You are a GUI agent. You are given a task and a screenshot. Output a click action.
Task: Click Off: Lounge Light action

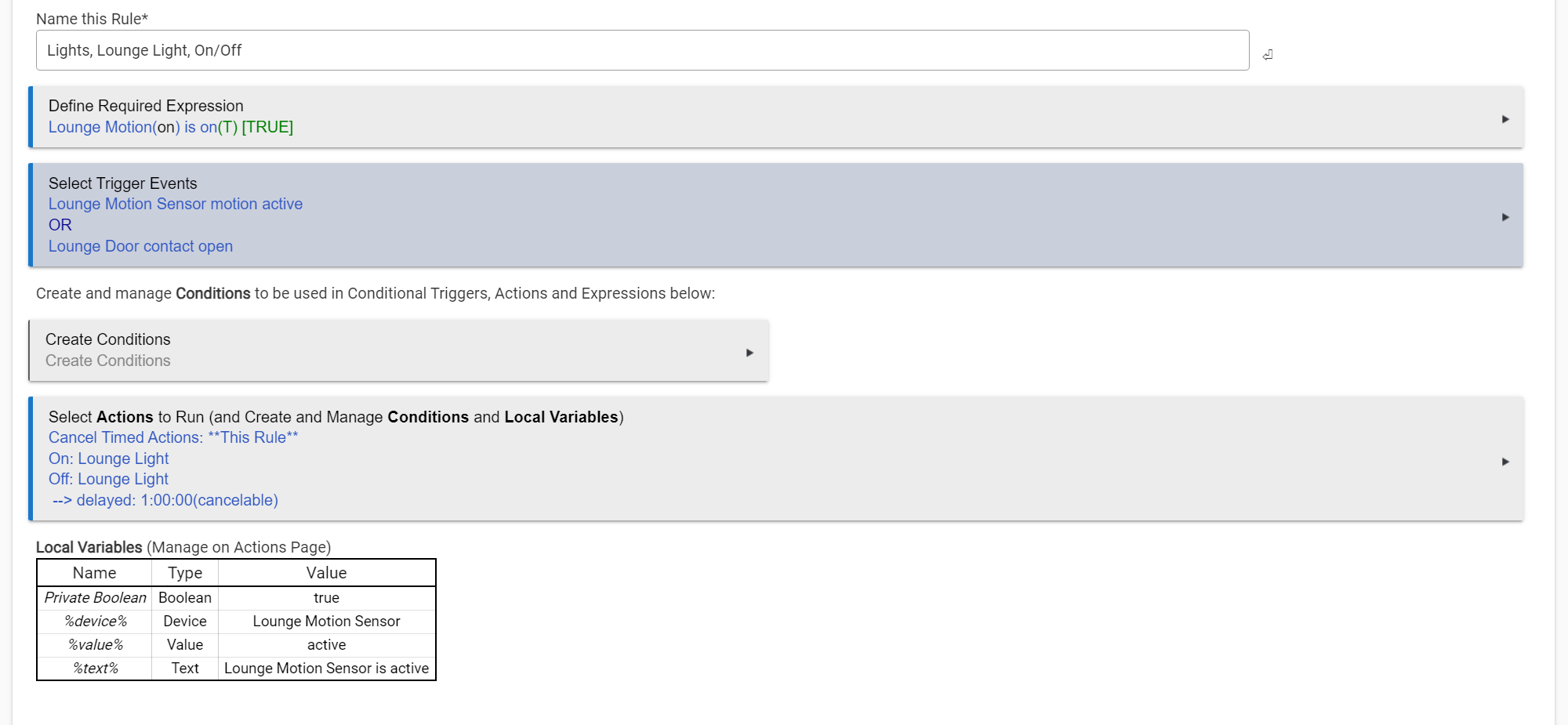(108, 479)
